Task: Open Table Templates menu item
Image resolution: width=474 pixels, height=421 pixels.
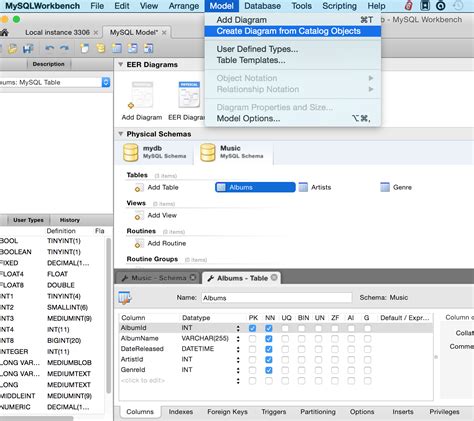Action: point(293,60)
